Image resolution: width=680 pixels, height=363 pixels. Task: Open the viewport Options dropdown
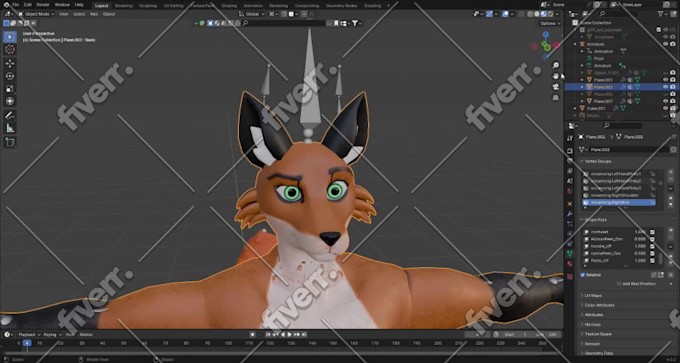coord(549,23)
